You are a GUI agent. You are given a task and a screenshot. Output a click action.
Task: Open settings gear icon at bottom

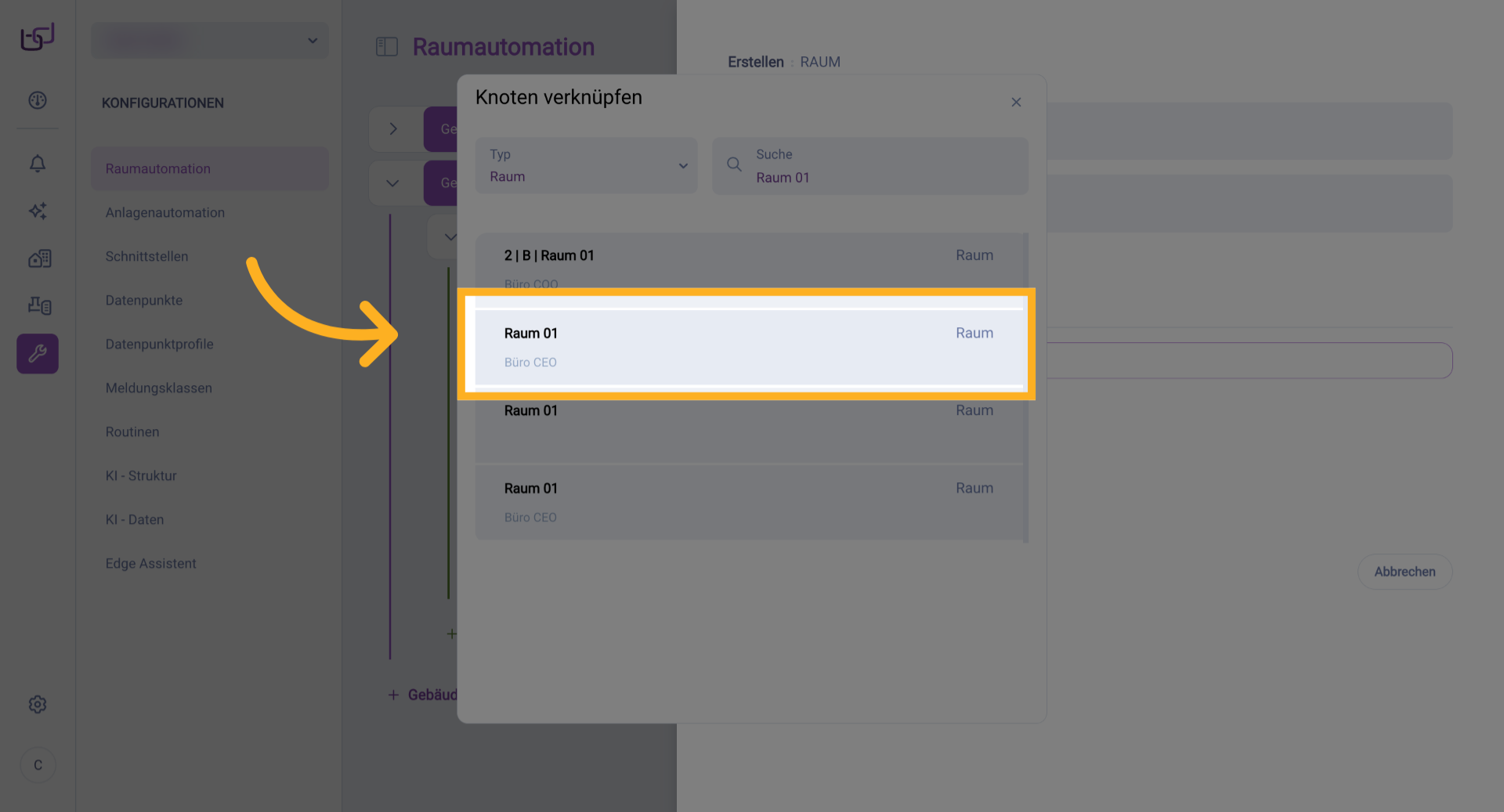tap(38, 704)
